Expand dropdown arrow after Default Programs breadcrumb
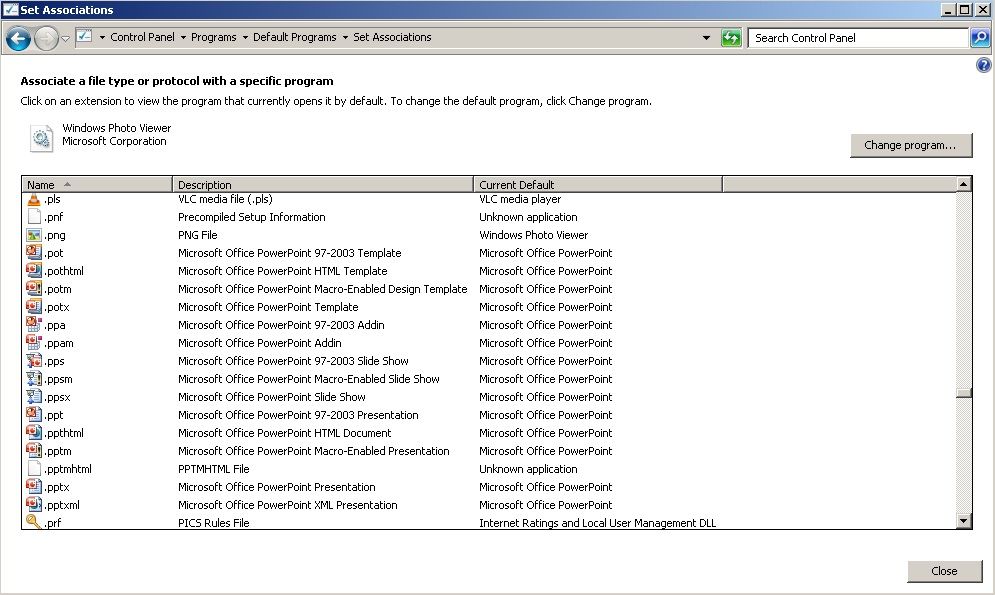The width and height of the screenshot is (995, 595). point(345,37)
